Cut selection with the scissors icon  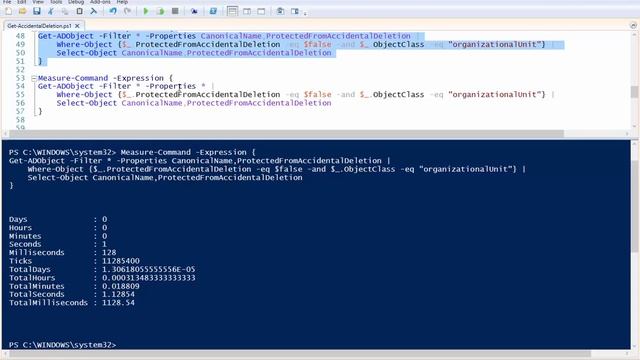click(51, 11)
